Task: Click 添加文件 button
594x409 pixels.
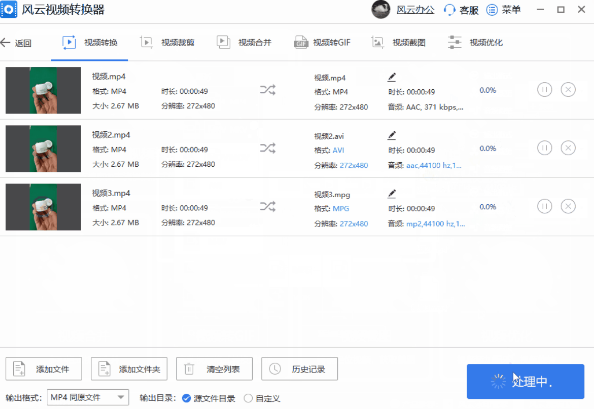Action: (x=44, y=369)
